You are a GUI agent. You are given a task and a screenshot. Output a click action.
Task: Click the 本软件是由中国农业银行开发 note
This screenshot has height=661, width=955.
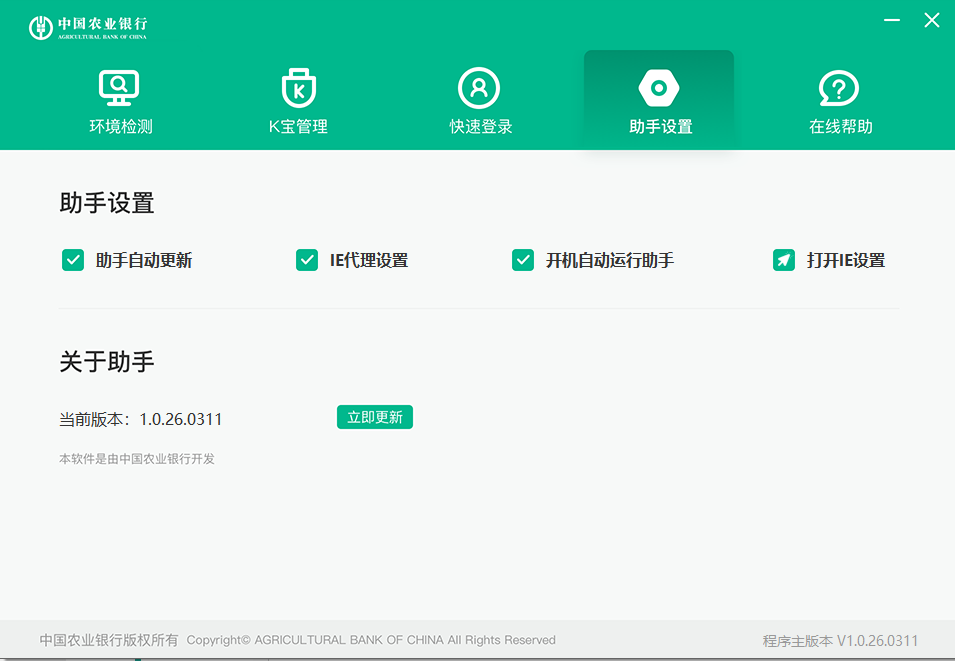(x=137, y=459)
